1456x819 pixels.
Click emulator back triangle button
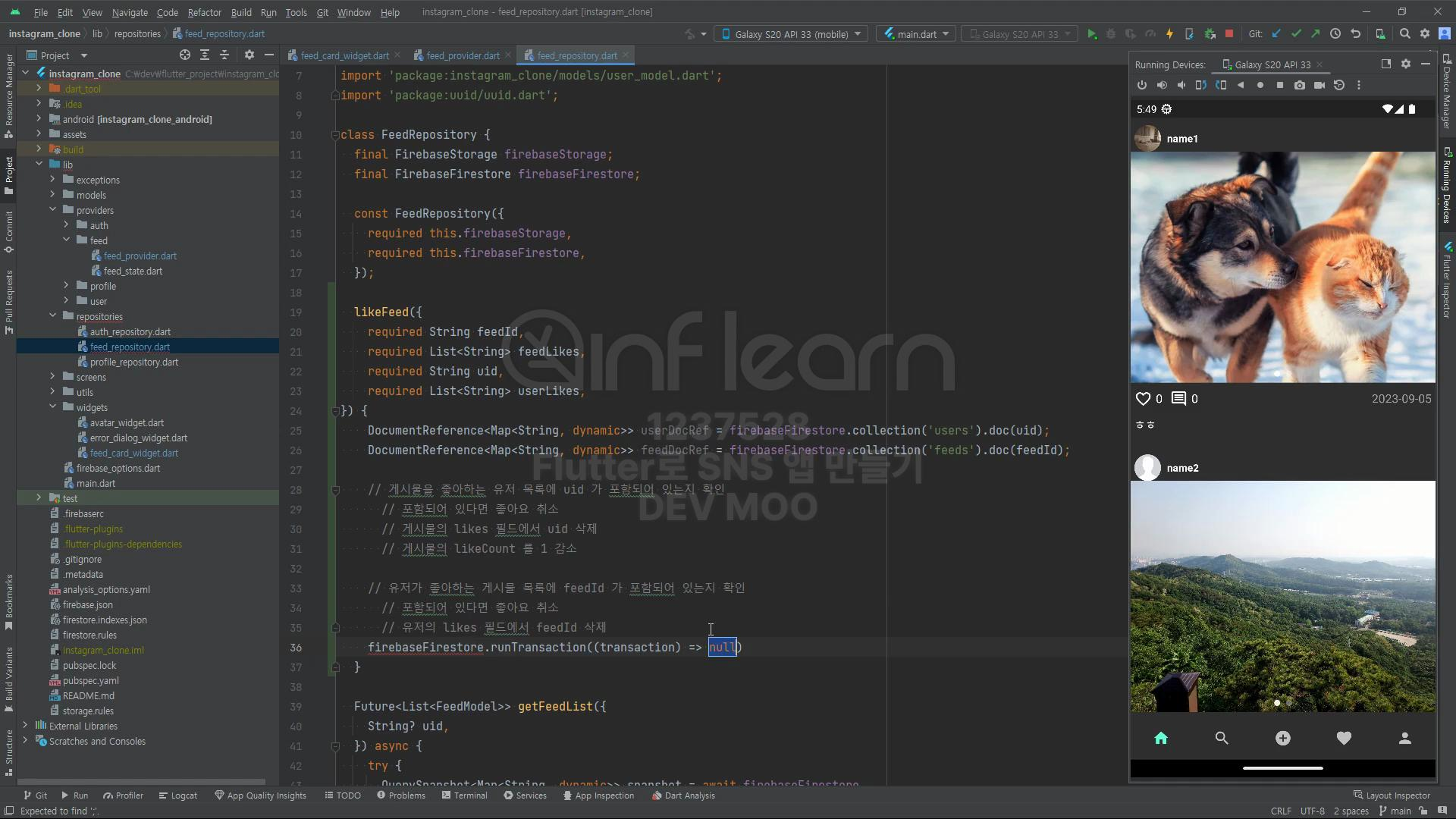point(1241,85)
